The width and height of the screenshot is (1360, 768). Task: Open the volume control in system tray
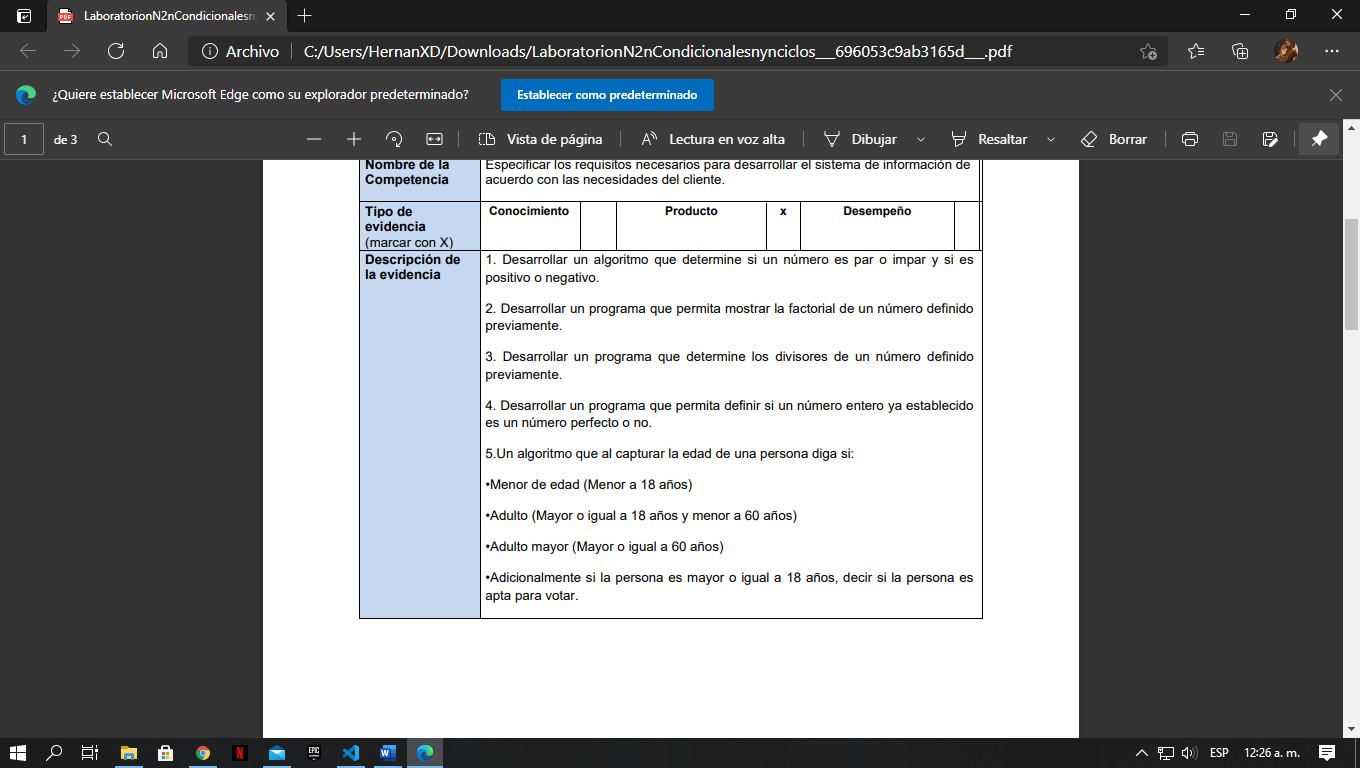pos(1189,752)
